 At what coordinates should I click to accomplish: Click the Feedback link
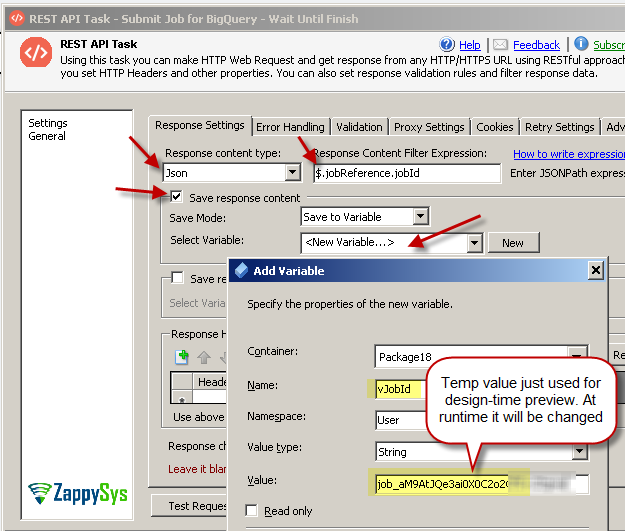click(536, 45)
